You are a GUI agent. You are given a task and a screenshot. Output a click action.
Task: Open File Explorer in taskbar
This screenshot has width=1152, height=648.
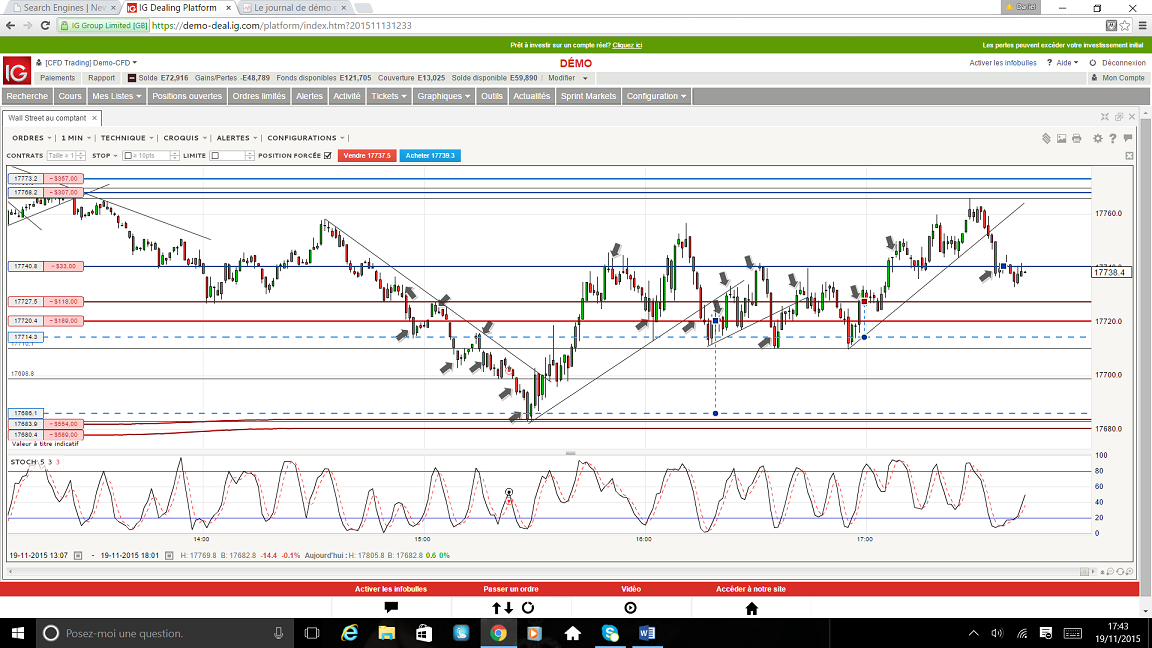pyautogui.click(x=386, y=633)
